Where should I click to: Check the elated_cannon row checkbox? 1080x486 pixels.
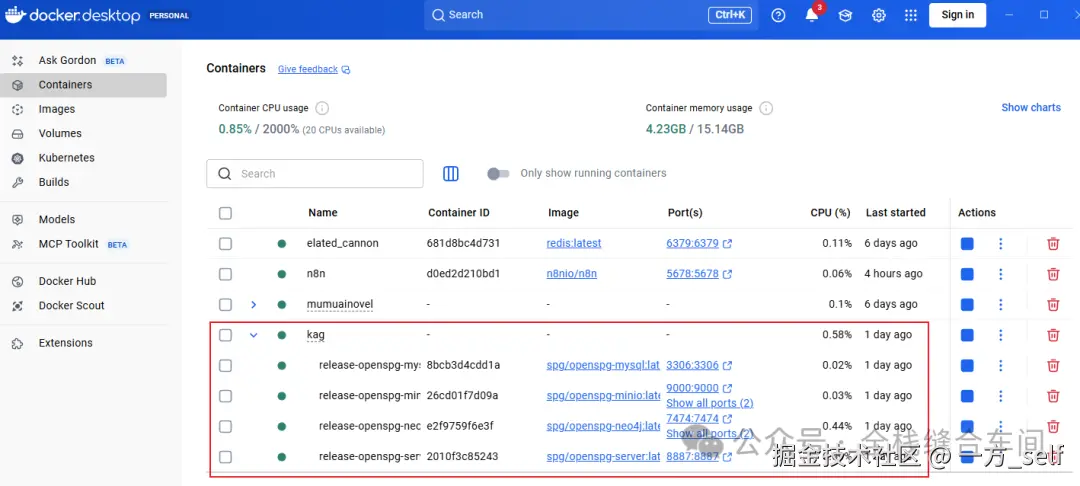coord(225,244)
